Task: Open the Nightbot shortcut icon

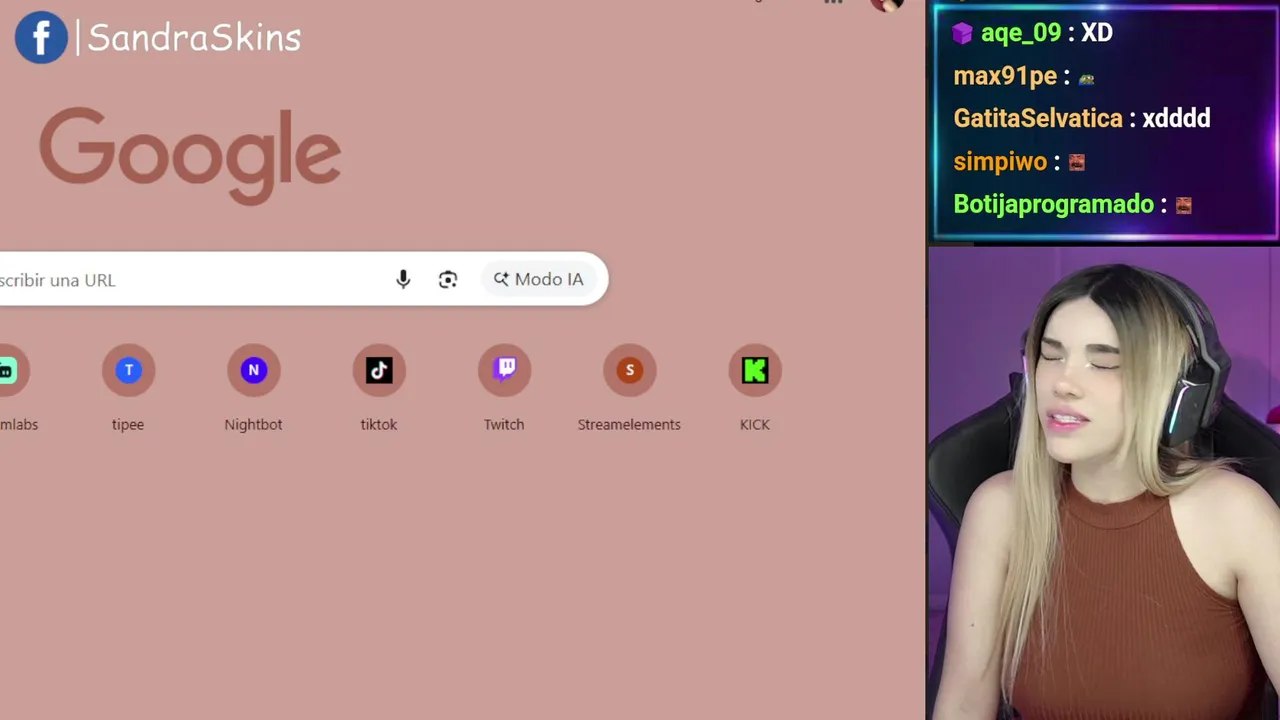Action: tap(253, 370)
